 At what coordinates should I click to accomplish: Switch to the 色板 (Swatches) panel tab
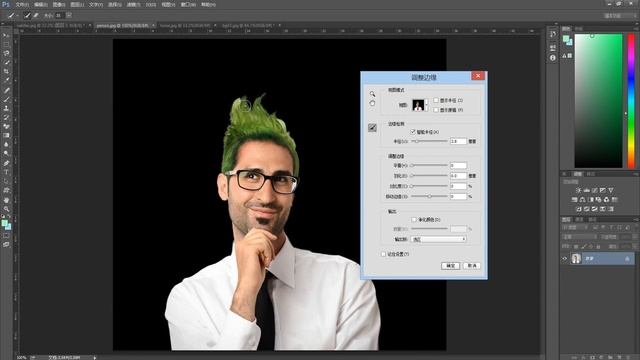tap(579, 29)
